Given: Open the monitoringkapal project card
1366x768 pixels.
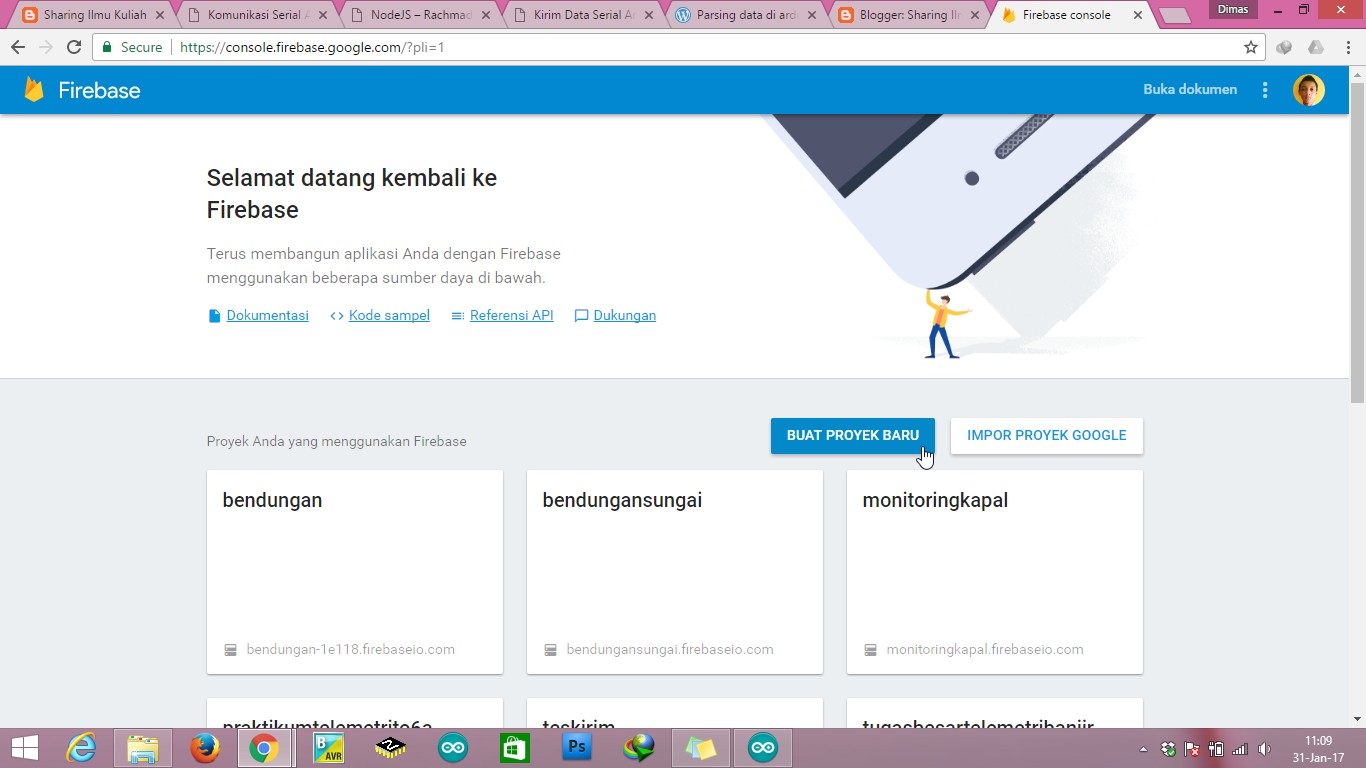Looking at the screenshot, I should click(995, 572).
